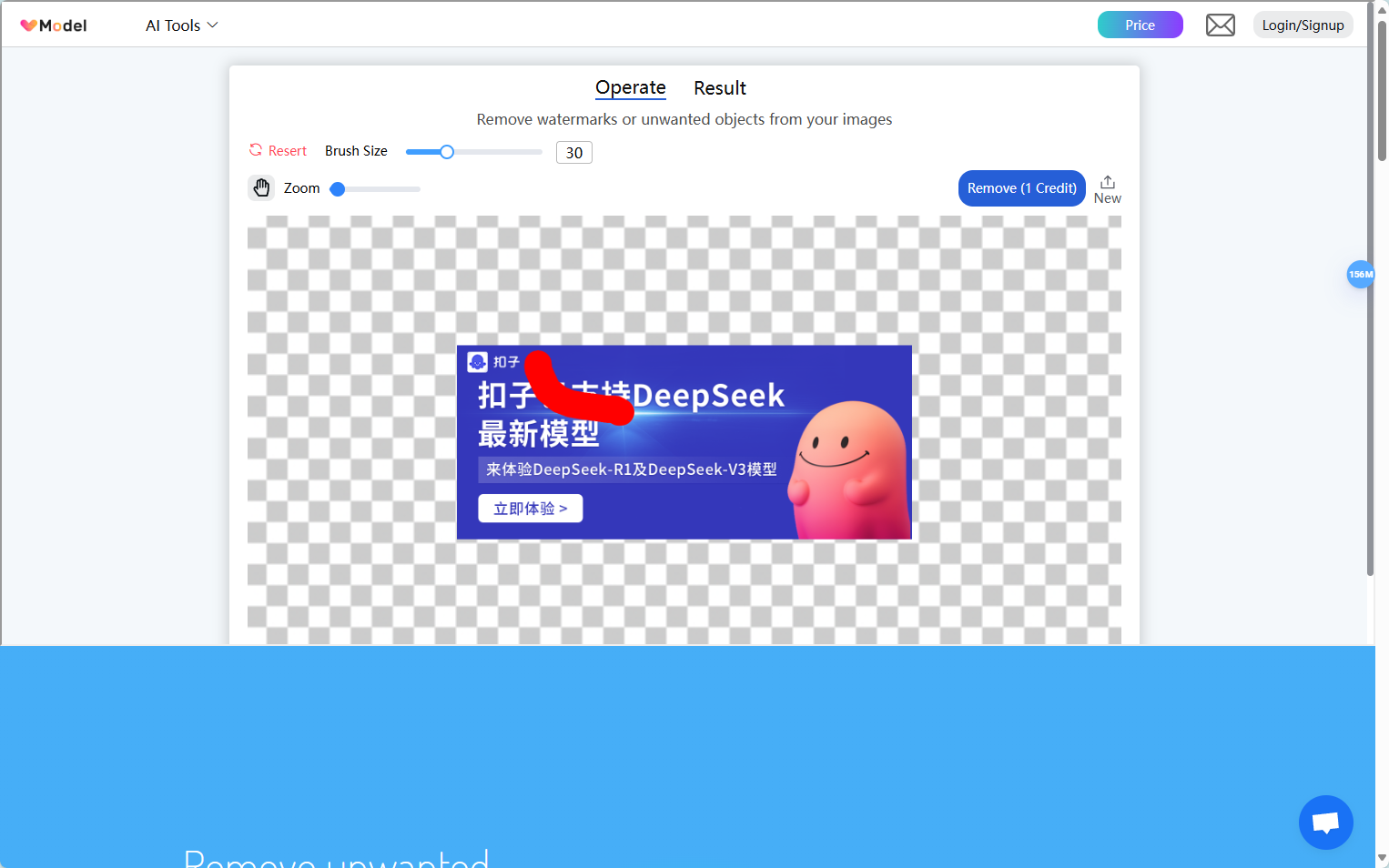Open the AI Tools dropdown menu

pos(182,25)
